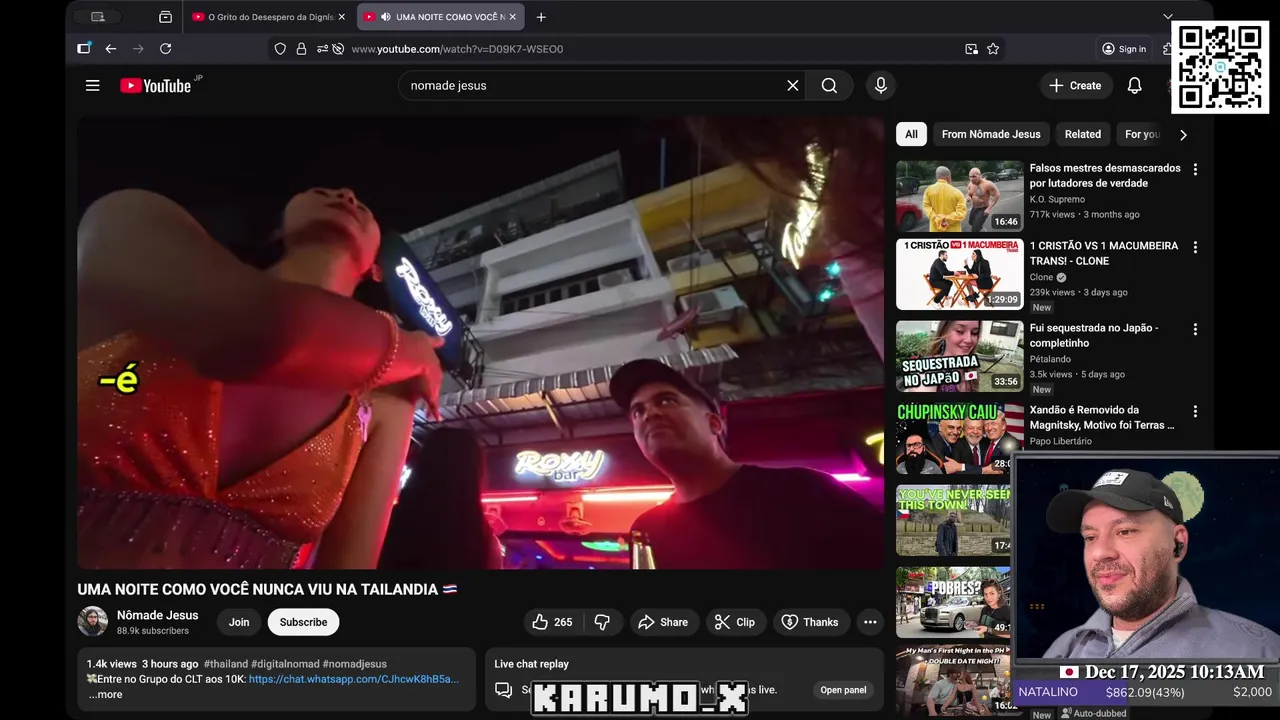The height and width of the screenshot is (720, 1280).
Task: Click on the video player
Action: (x=481, y=343)
